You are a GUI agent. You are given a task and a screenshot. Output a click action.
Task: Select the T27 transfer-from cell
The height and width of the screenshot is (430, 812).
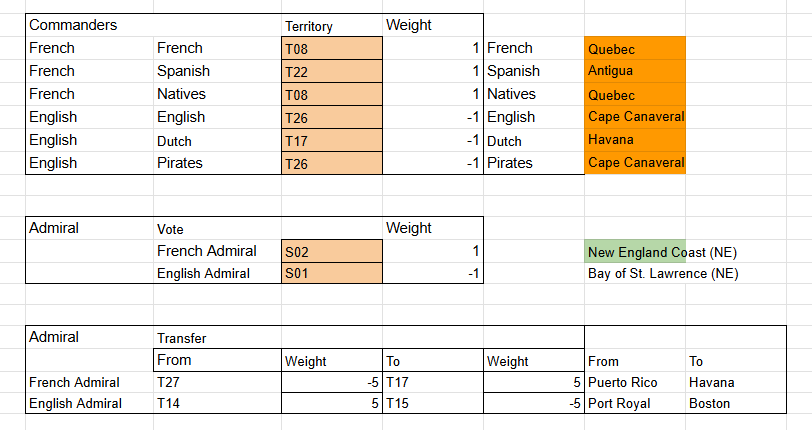click(217, 382)
